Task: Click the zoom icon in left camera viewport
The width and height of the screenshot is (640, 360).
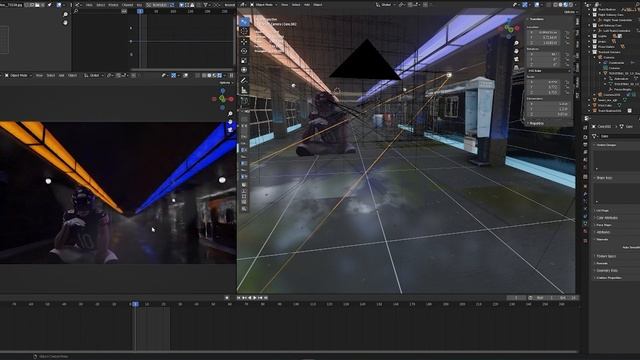Action: (230, 113)
